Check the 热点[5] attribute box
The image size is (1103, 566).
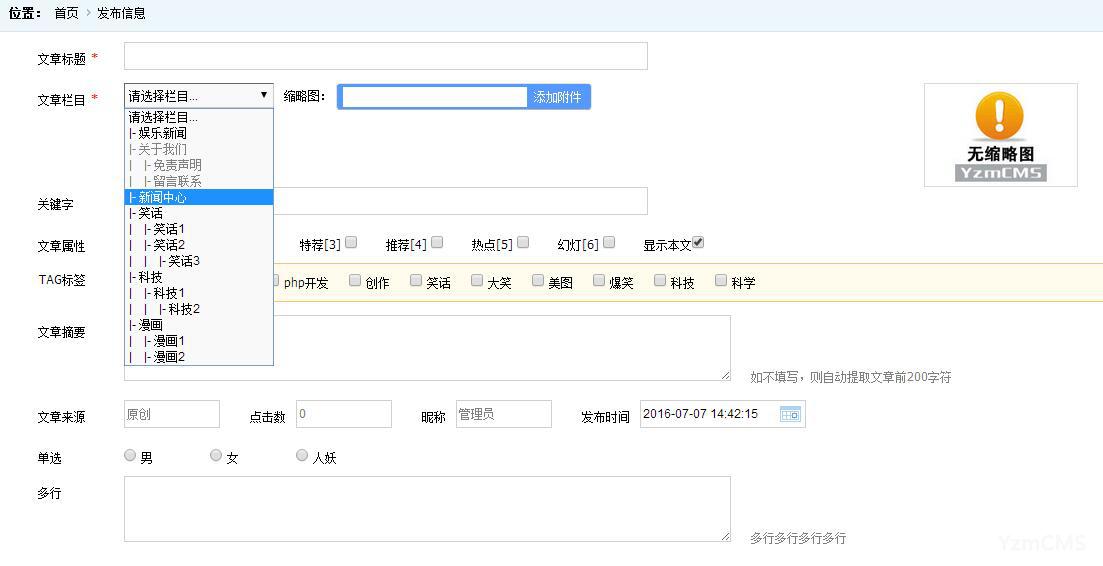pos(523,242)
